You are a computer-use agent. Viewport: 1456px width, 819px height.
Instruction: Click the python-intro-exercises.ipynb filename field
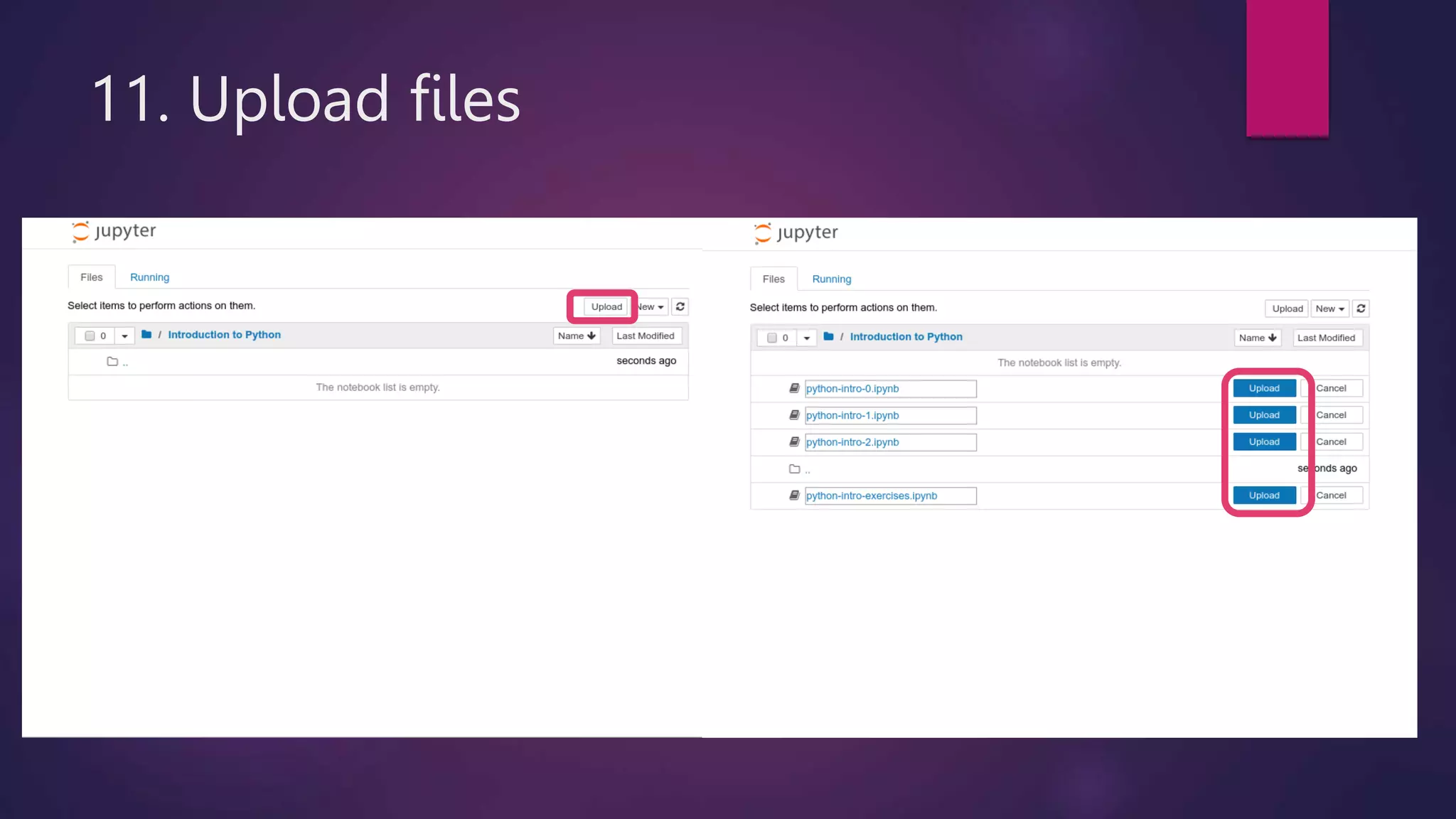pyautogui.click(x=890, y=496)
